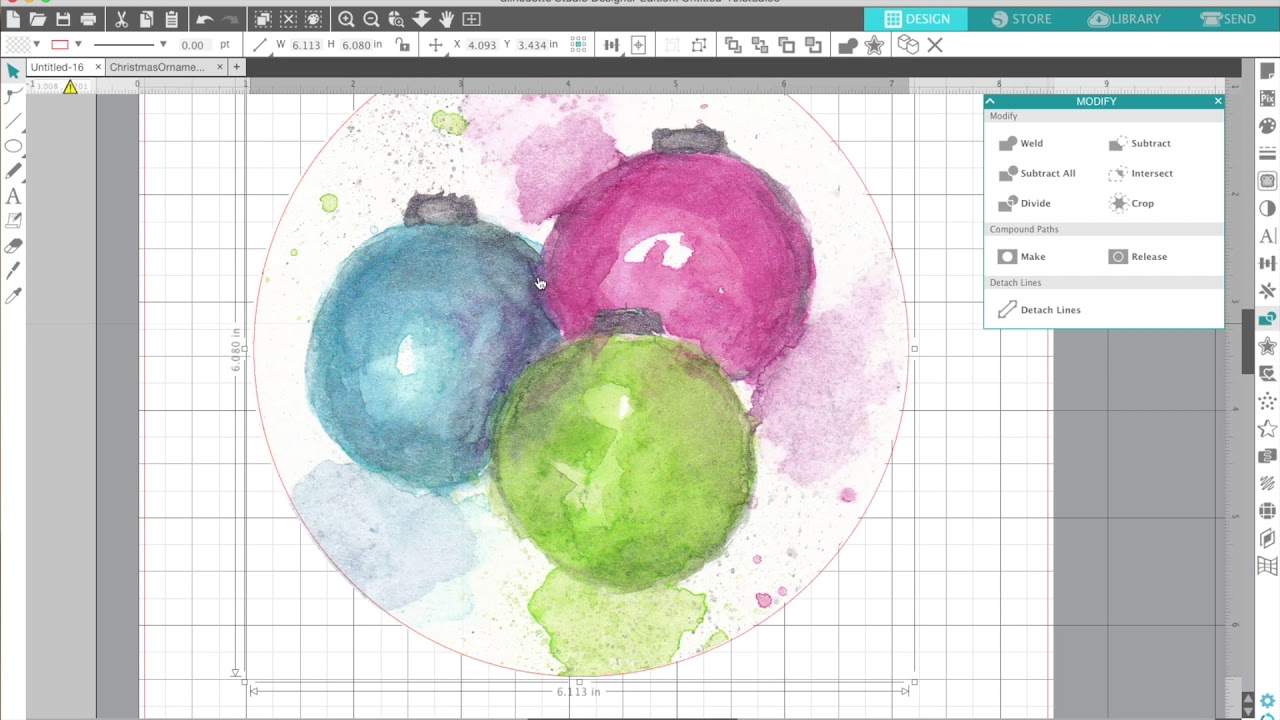Add a new document tab with plus

(237, 67)
